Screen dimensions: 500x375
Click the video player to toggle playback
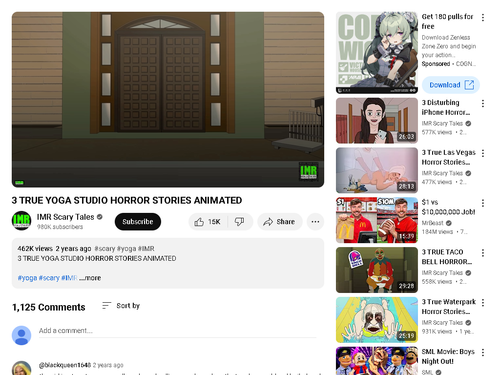tap(168, 99)
